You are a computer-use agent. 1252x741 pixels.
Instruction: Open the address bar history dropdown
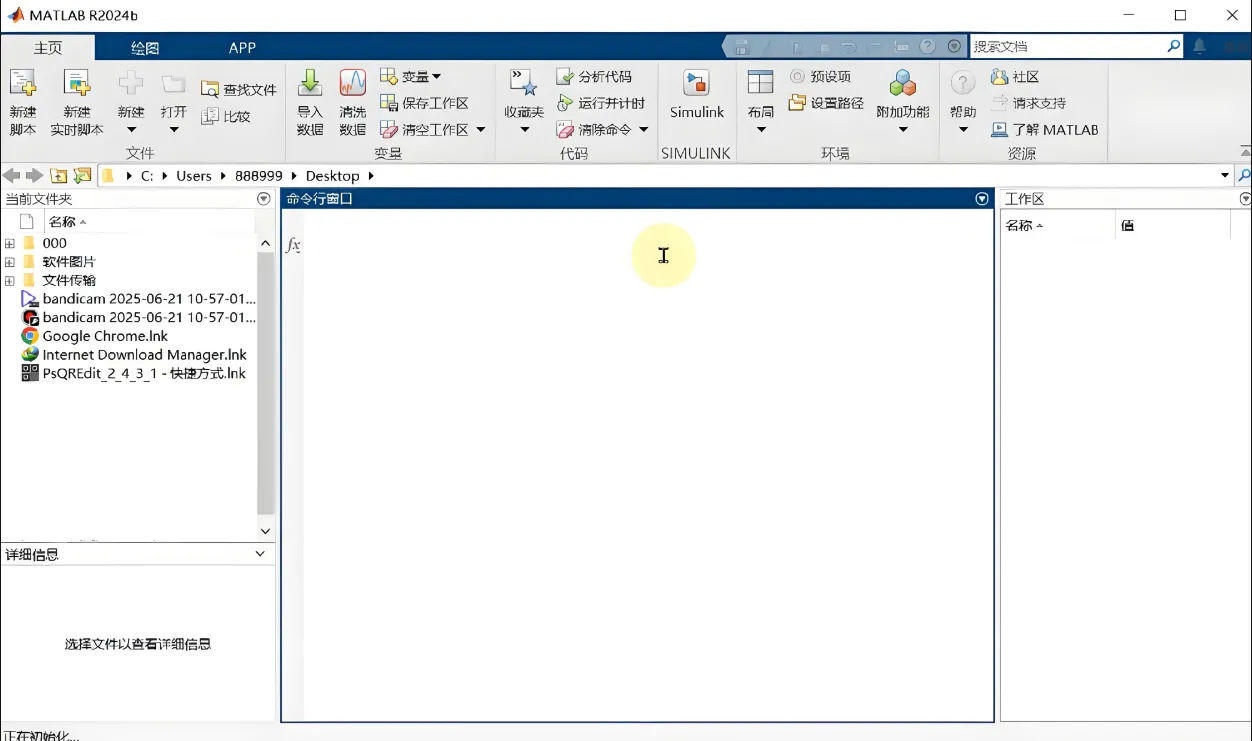1225,176
